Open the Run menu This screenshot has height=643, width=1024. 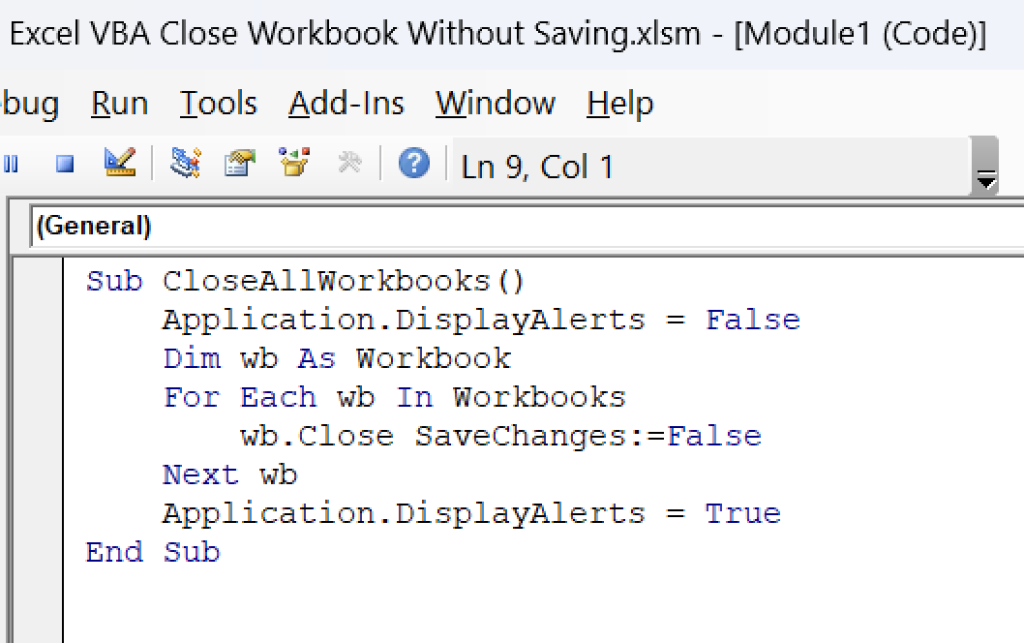[118, 103]
